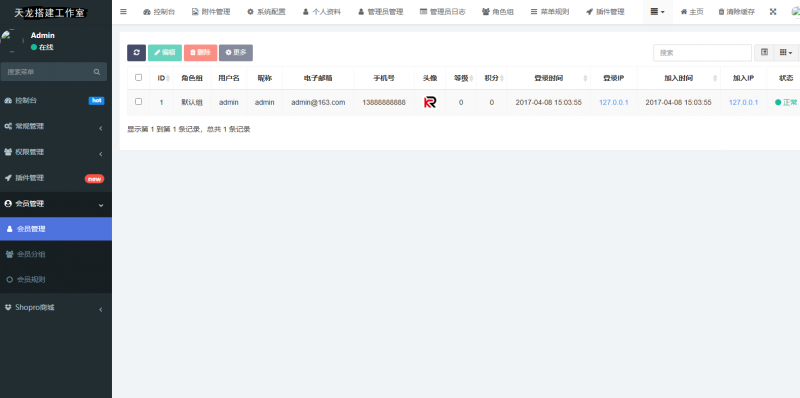Click the new badge next to 插件管理
This screenshot has width=800, height=398.
coord(94,179)
